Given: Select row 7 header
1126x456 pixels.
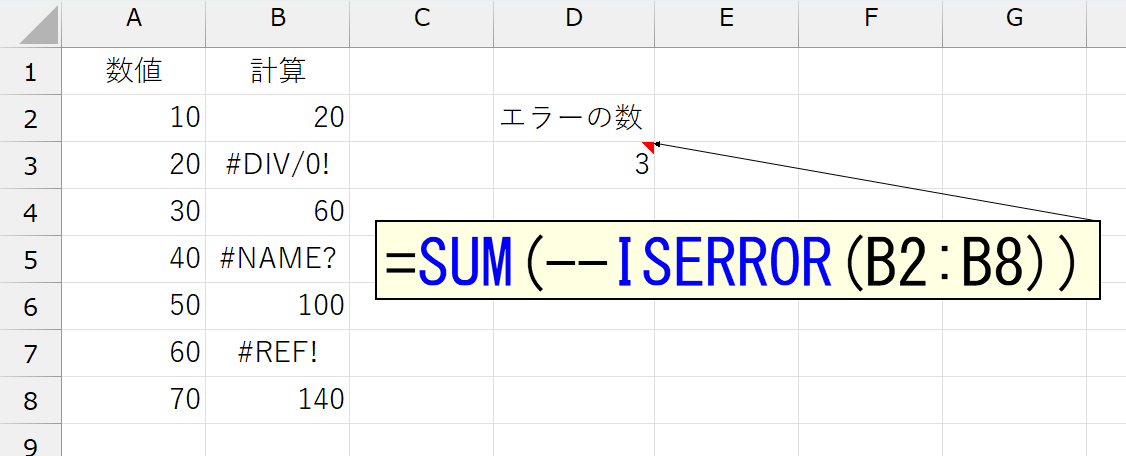Looking at the screenshot, I should tap(30, 353).
